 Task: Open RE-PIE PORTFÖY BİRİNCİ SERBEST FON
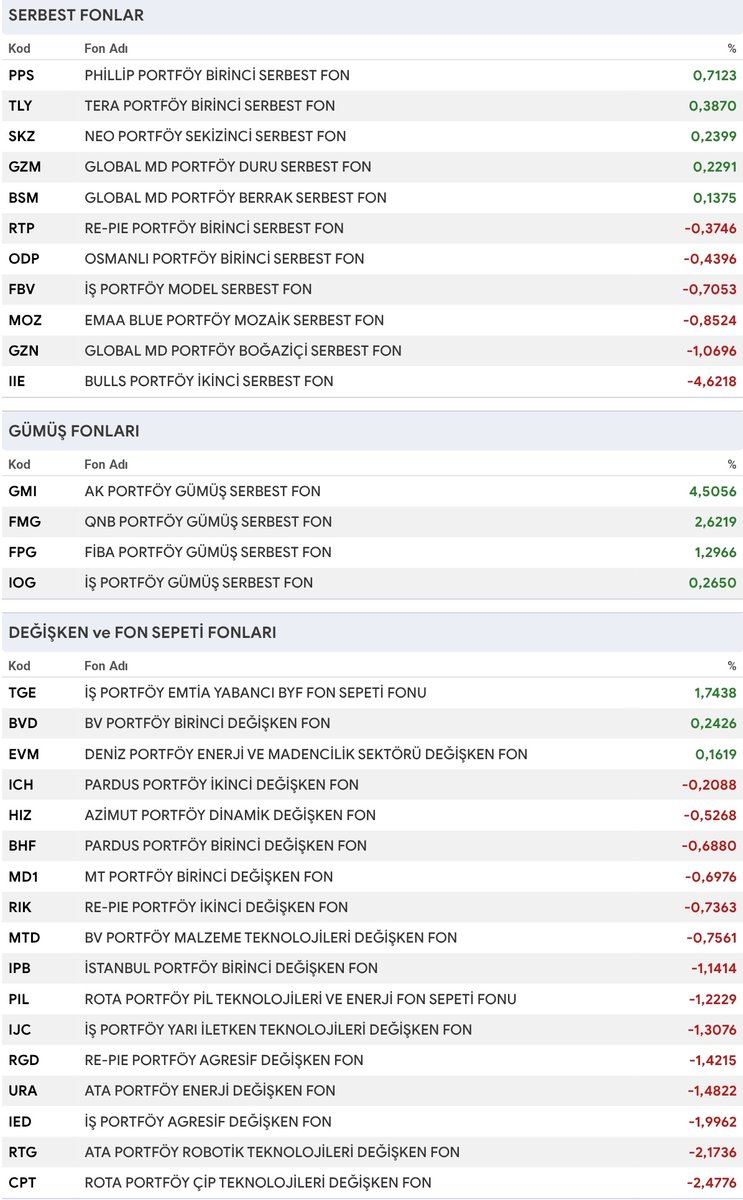[214, 228]
